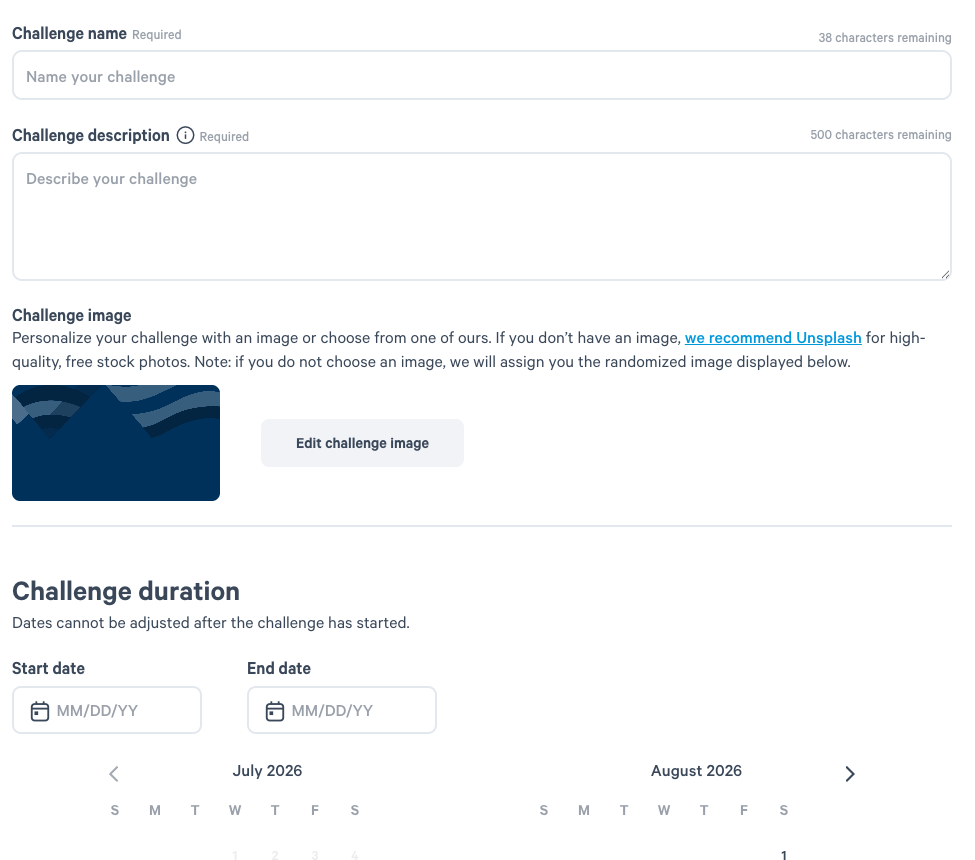Select July 2 in the calendar
Screen dimensions: 975x860
point(275,855)
